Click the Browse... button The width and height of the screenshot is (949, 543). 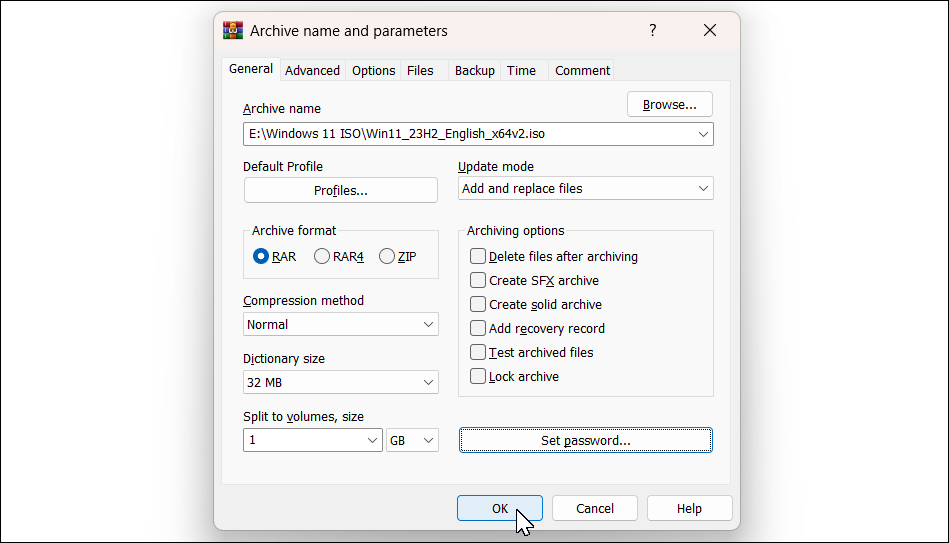click(x=669, y=105)
